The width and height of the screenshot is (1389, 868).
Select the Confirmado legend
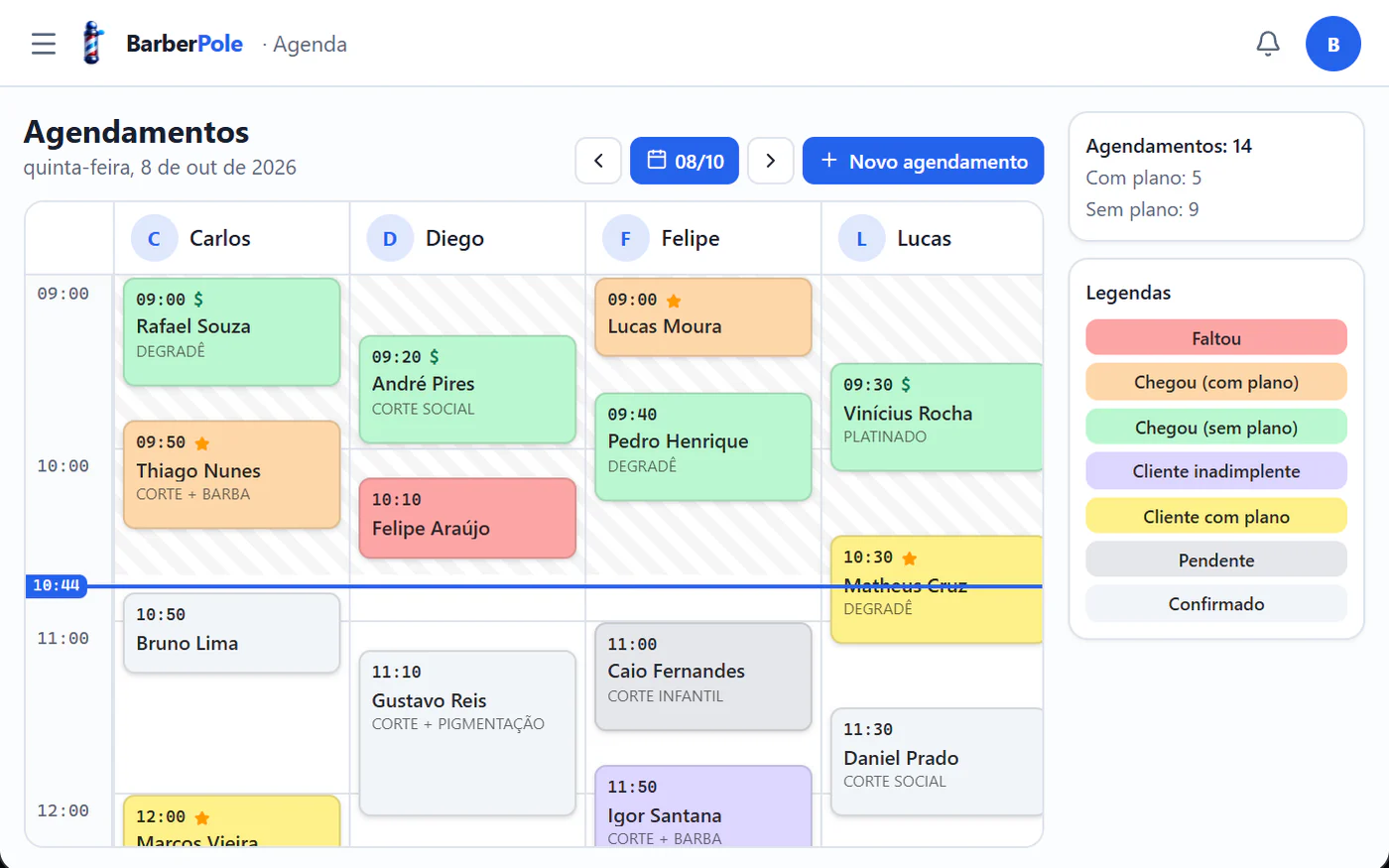tap(1216, 604)
